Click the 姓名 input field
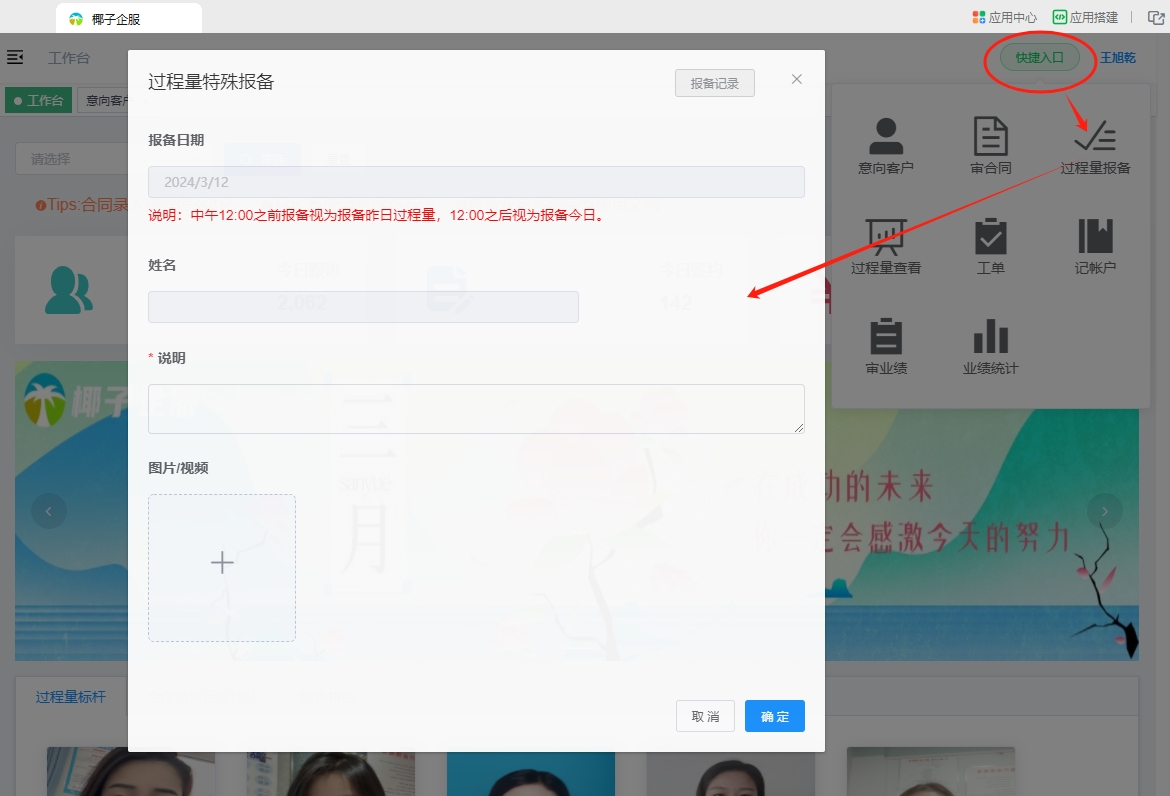 coord(363,307)
